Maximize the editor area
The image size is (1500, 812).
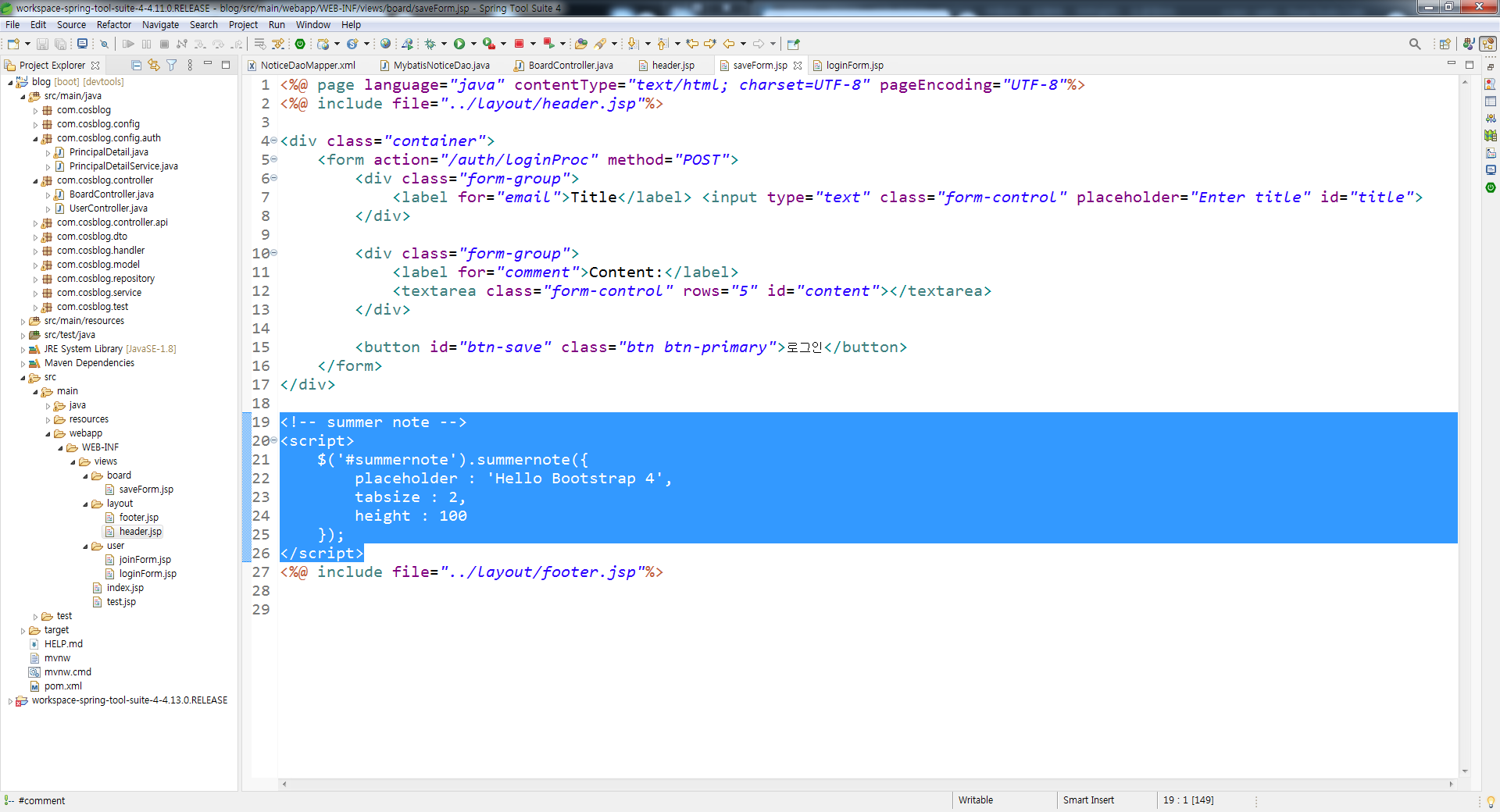point(1469,65)
